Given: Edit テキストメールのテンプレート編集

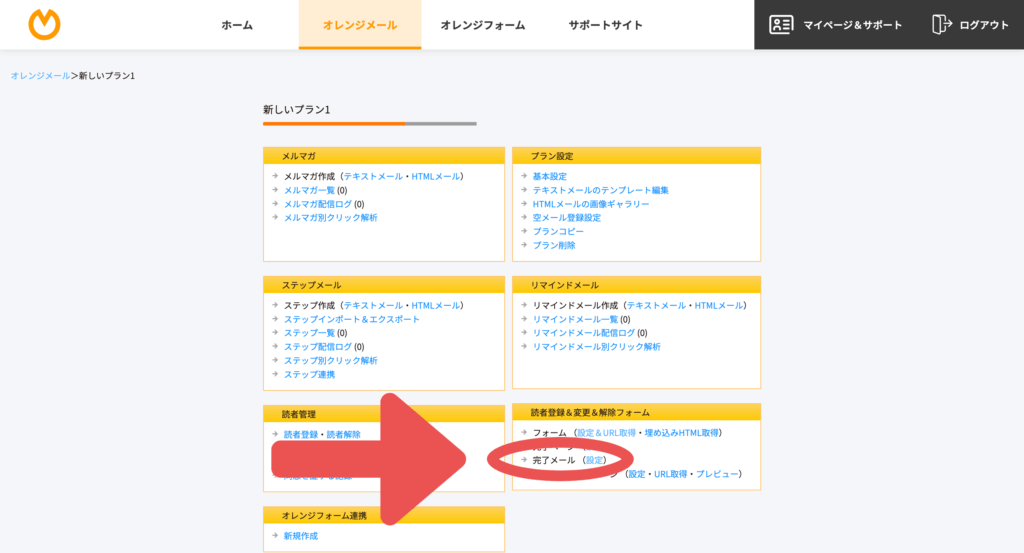Looking at the screenshot, I should click(600, 190).
